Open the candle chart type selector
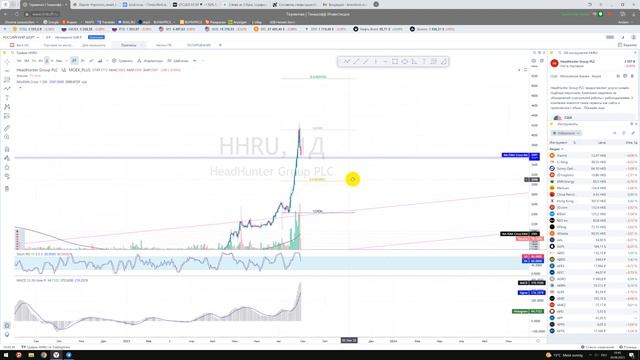The width and height of the screenshot is (640, 360). point(74,61)
